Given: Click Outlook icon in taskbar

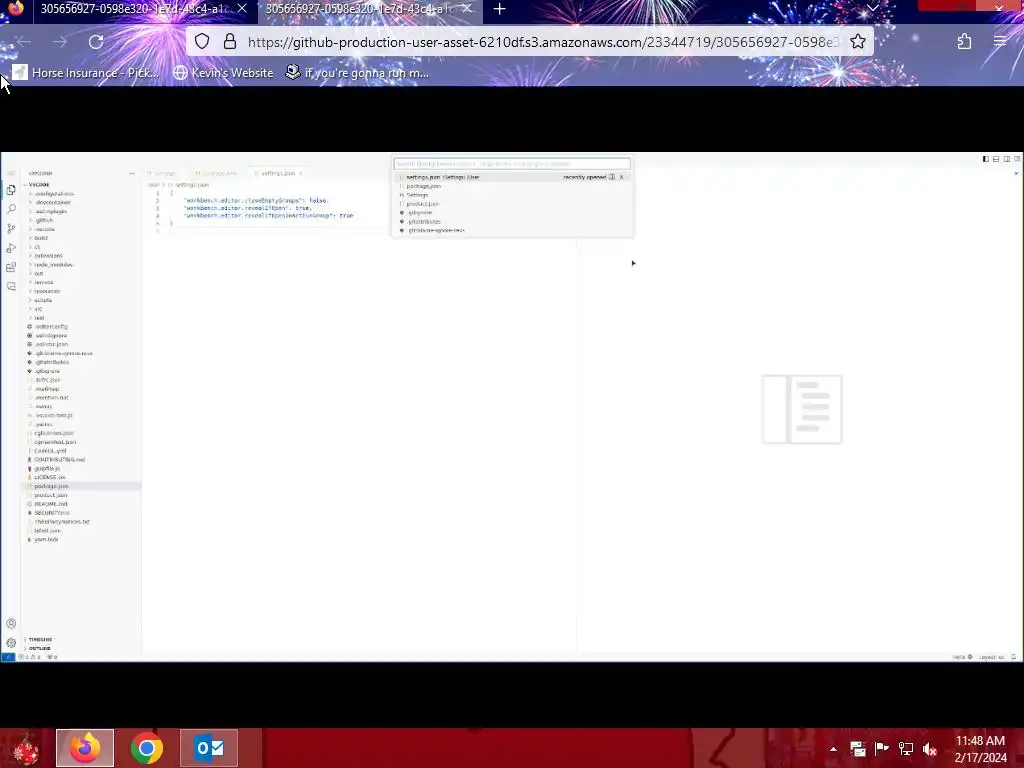Looking at the screenshot, I should pyautogui.click(x=209, y=748).
